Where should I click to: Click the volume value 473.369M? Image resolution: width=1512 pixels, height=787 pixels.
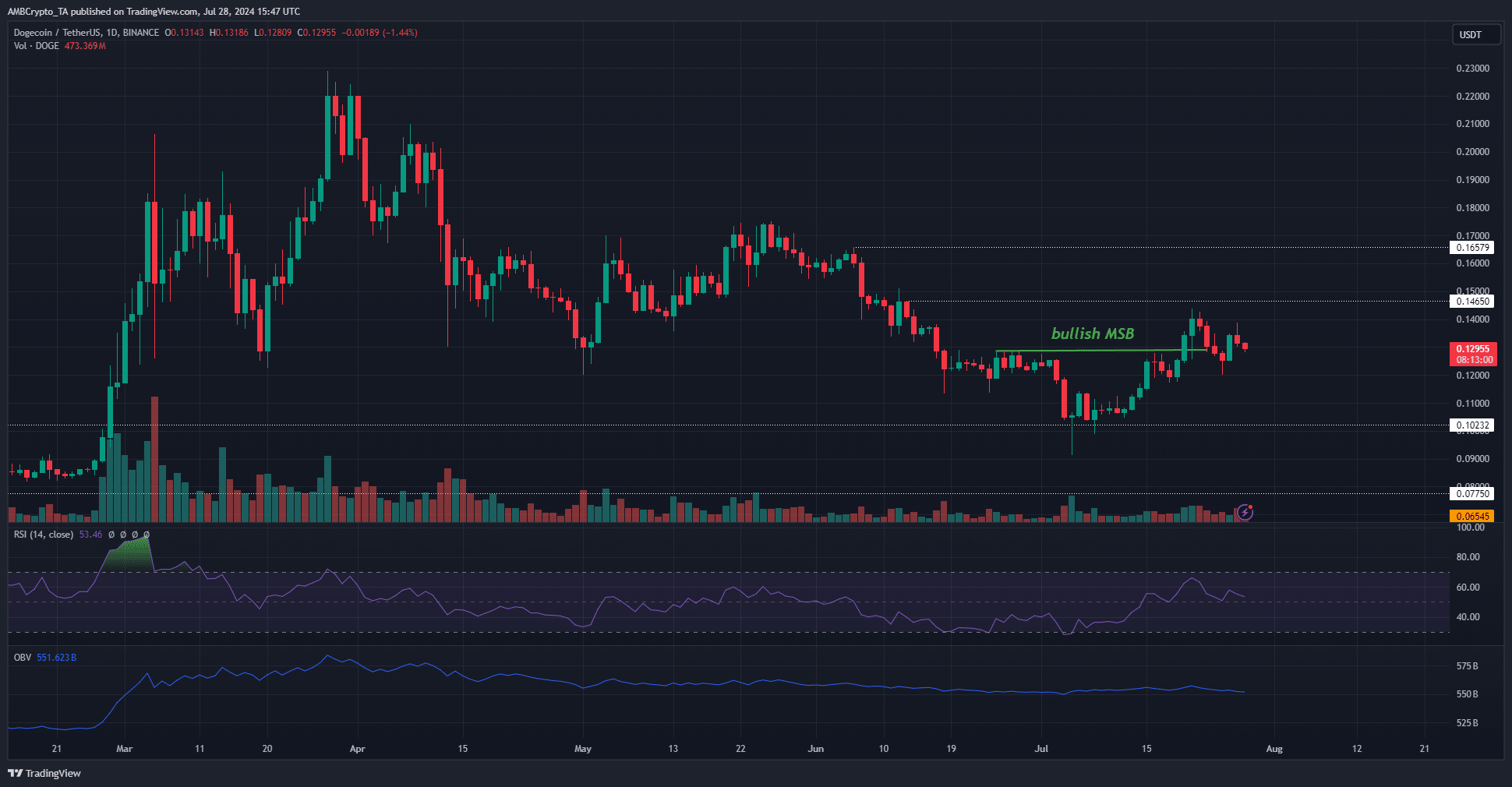coord(85,46)
